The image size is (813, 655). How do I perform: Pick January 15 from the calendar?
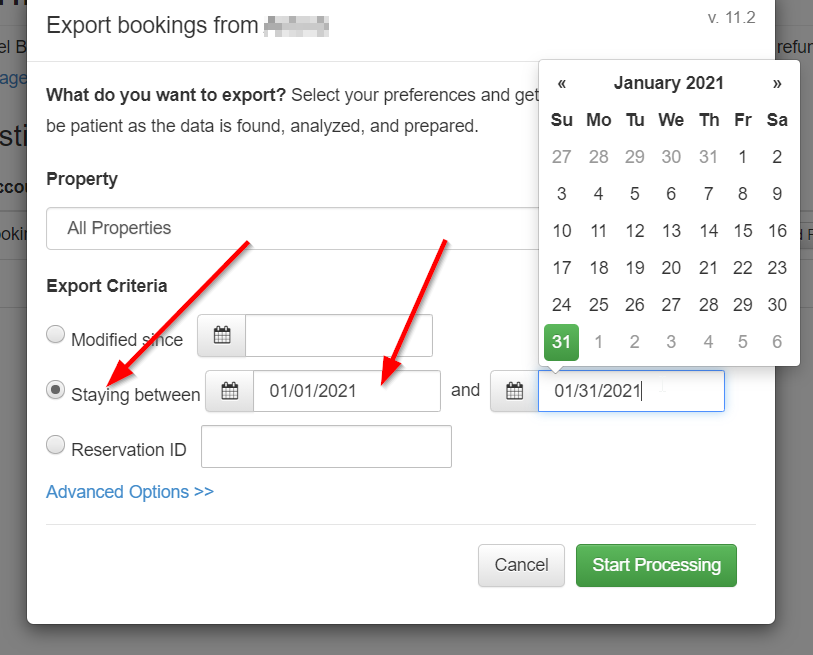coord(742,230)
